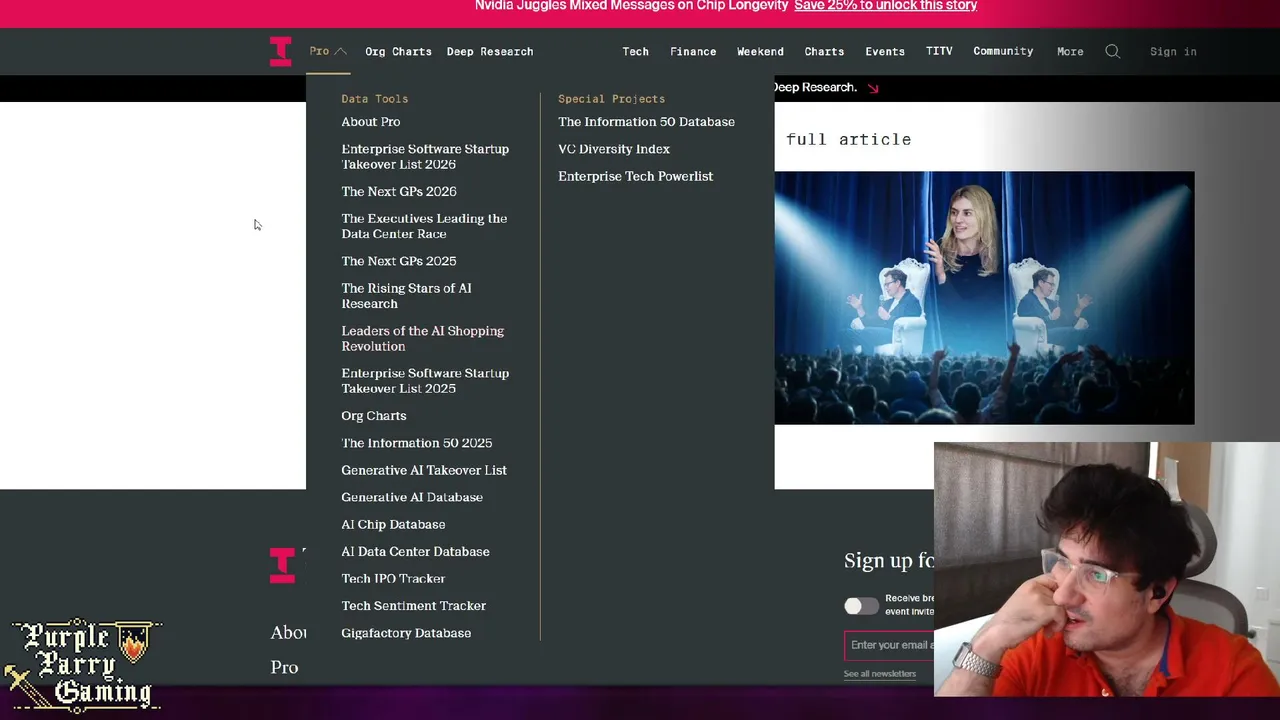
Task: Open the TITV nav item
Action: pos(939,52)
